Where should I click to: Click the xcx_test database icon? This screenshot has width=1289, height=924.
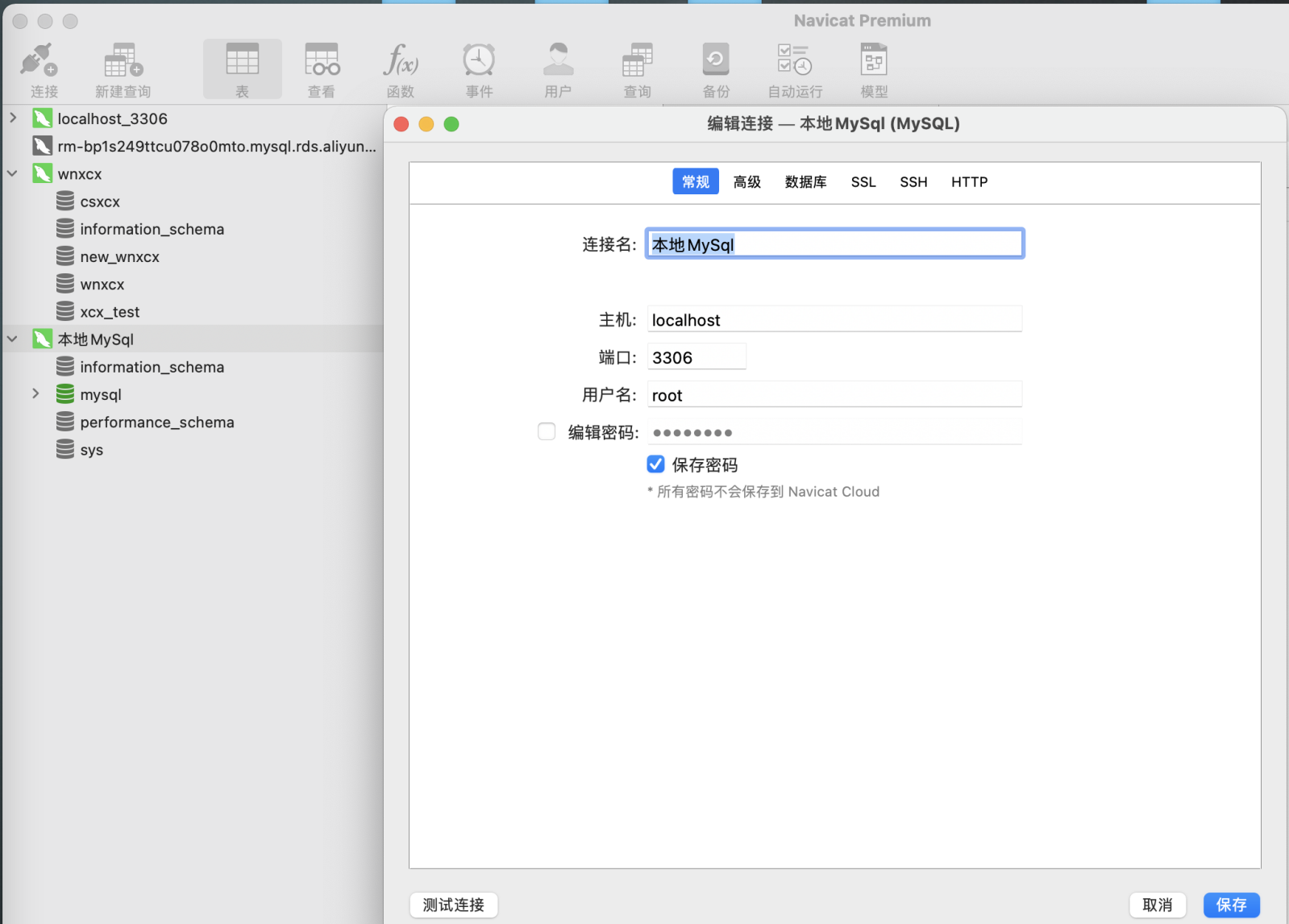(x=65, y=312)
